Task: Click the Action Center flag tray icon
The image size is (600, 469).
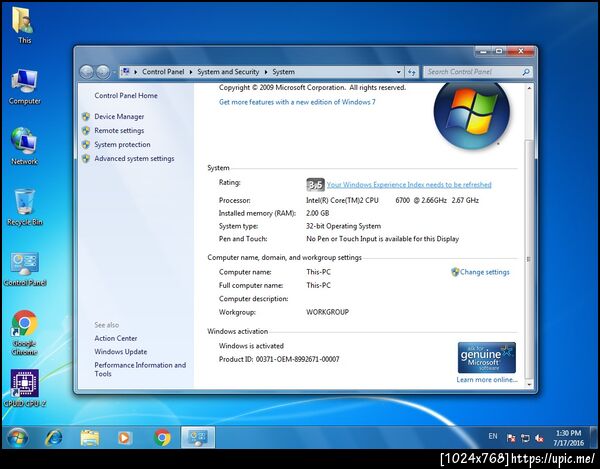Action: (511, 438)
